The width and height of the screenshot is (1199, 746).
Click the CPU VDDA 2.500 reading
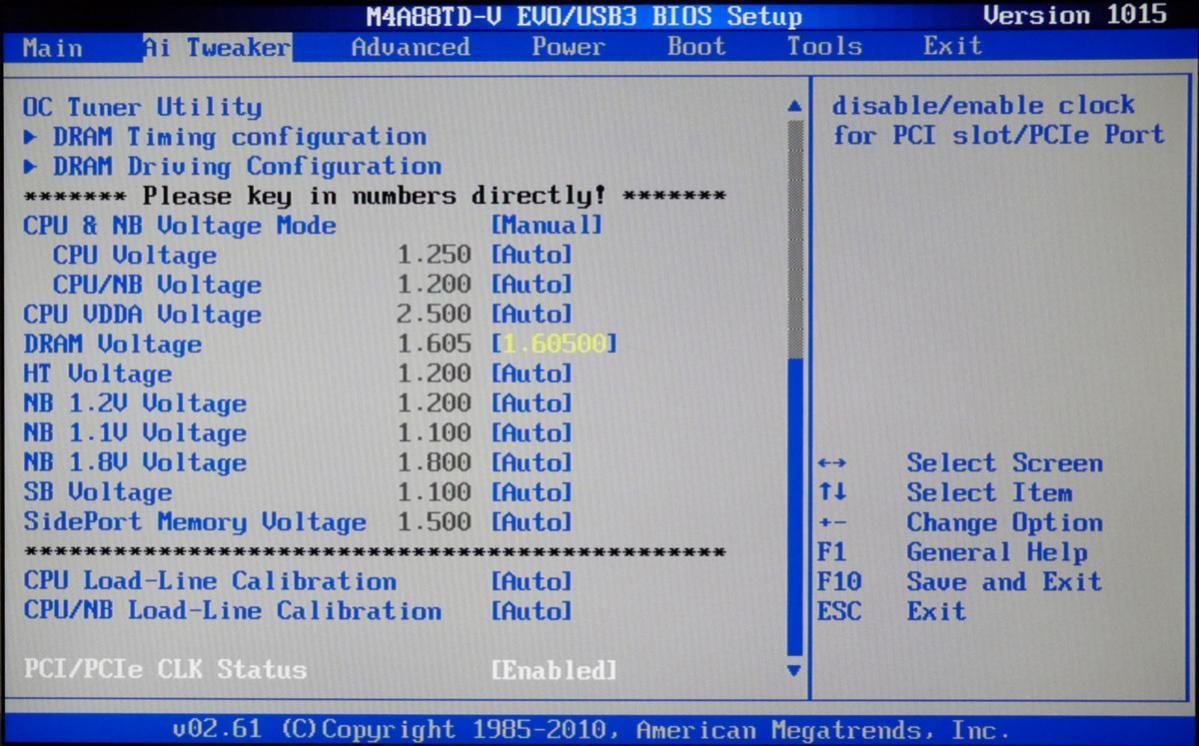tap(434, 314)
